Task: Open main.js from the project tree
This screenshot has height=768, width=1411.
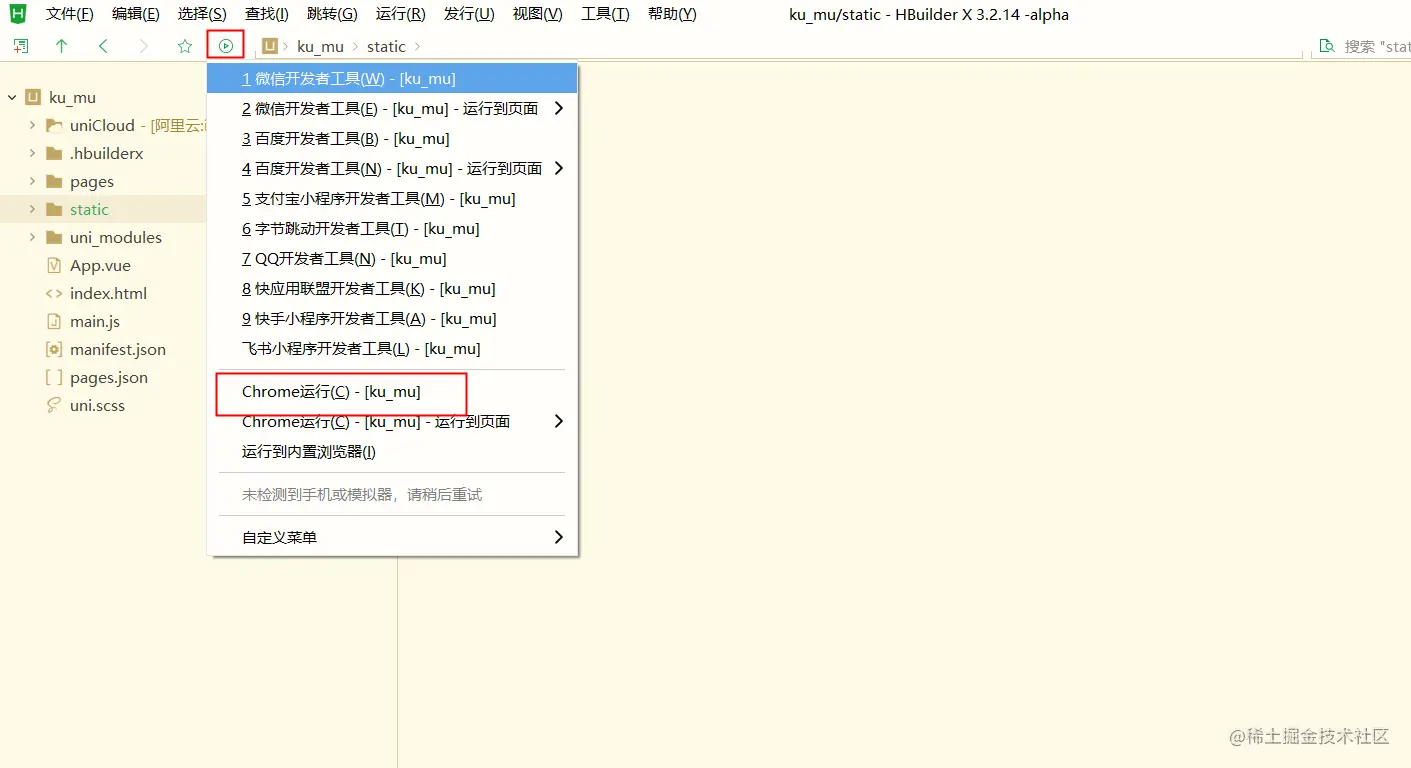Action: click(95, 321)
